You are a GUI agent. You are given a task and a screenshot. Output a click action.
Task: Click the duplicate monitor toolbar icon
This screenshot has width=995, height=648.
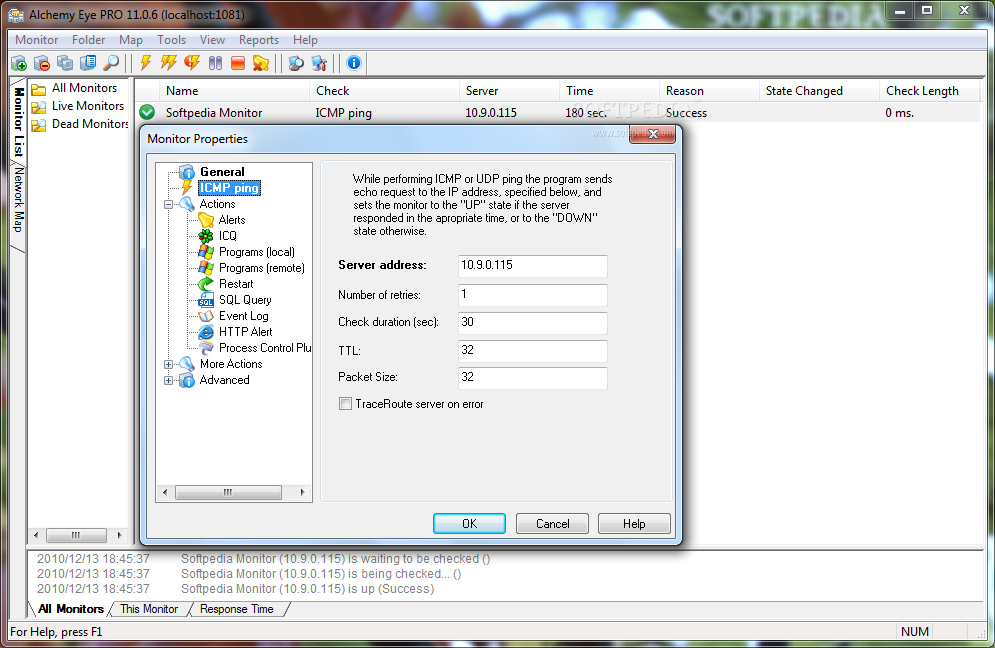click(x=65, y=63)
